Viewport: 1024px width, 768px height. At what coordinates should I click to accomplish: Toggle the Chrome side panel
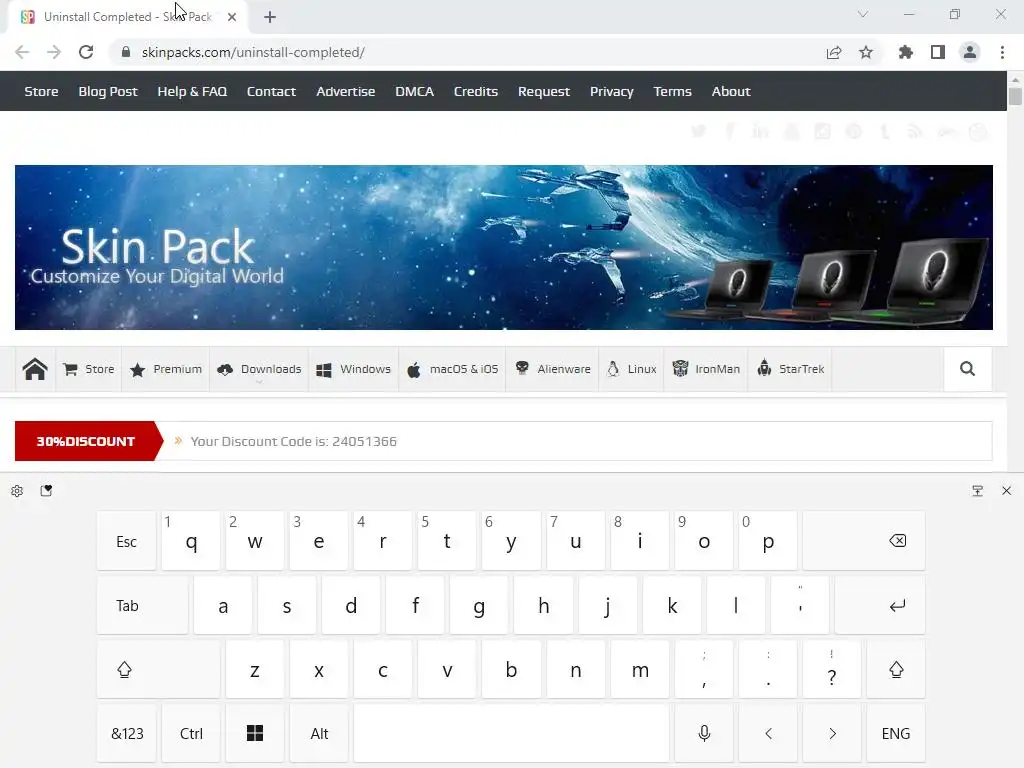(x=938, y=52)
